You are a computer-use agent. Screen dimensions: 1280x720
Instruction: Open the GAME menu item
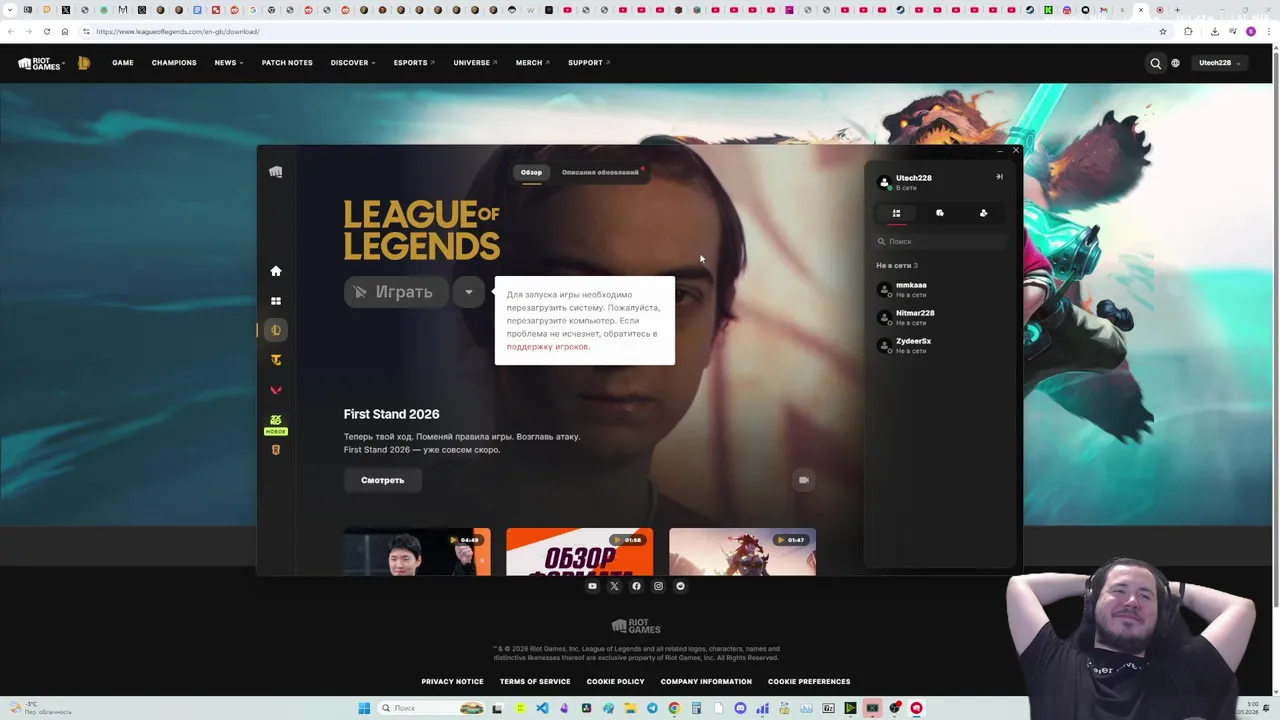123,63
